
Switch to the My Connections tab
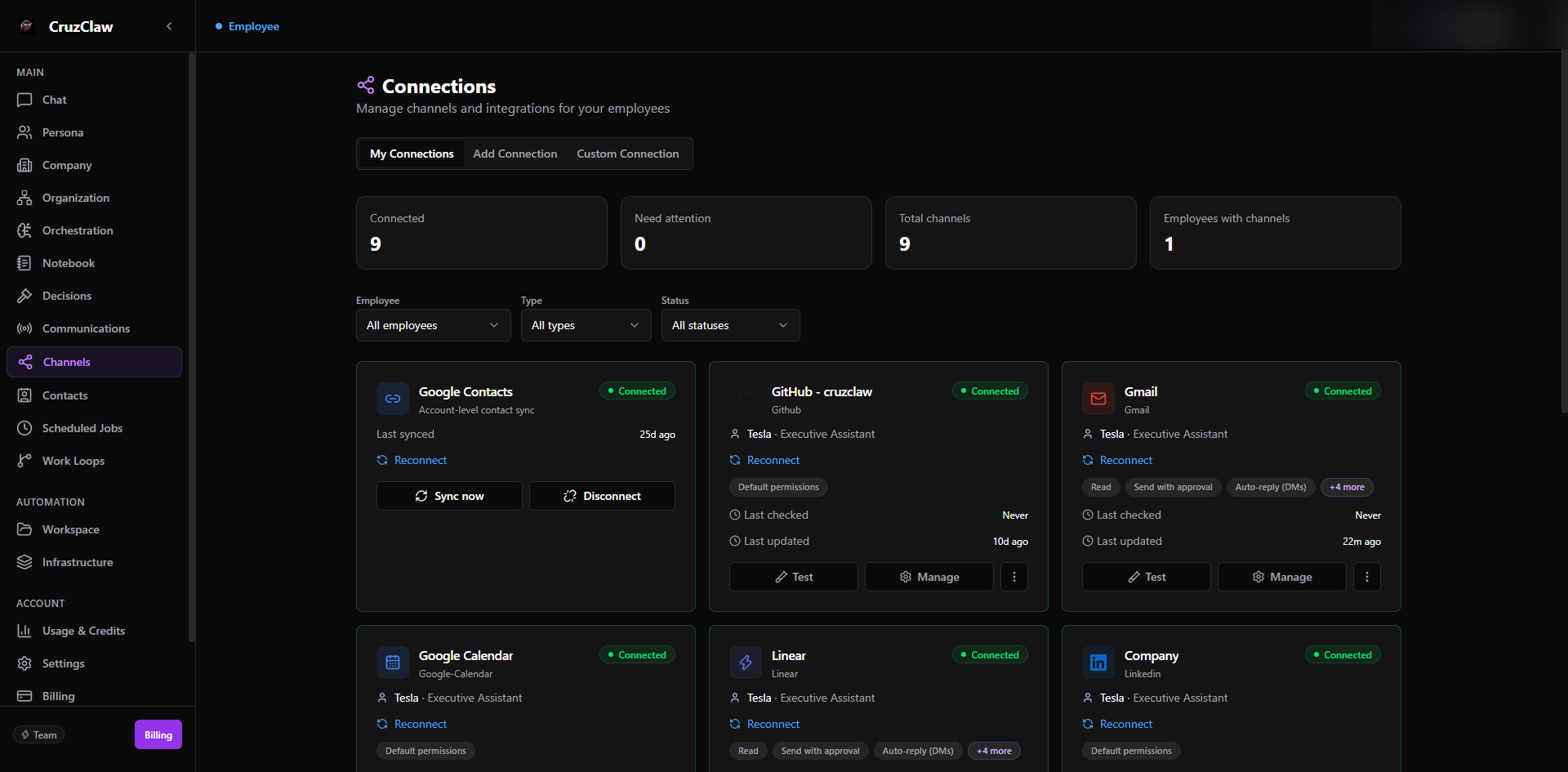coord(412,154)
